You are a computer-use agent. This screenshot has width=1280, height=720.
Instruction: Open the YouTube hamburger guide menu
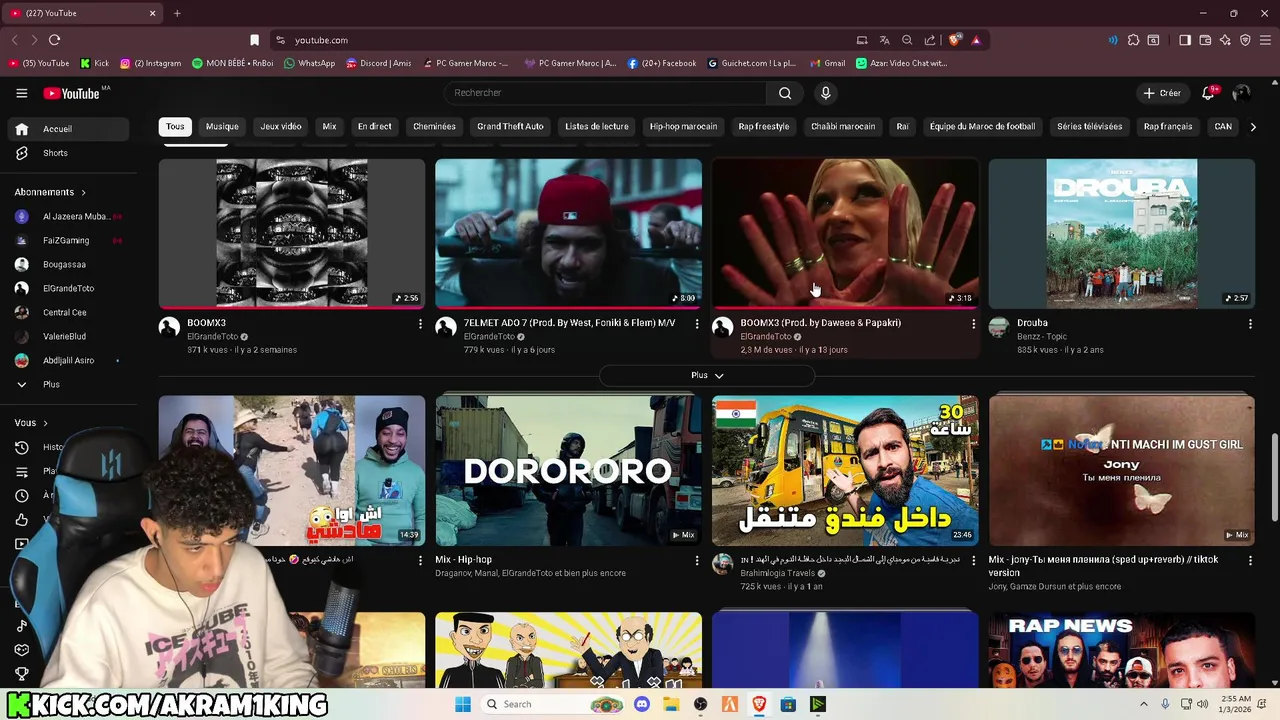(21, 93)
